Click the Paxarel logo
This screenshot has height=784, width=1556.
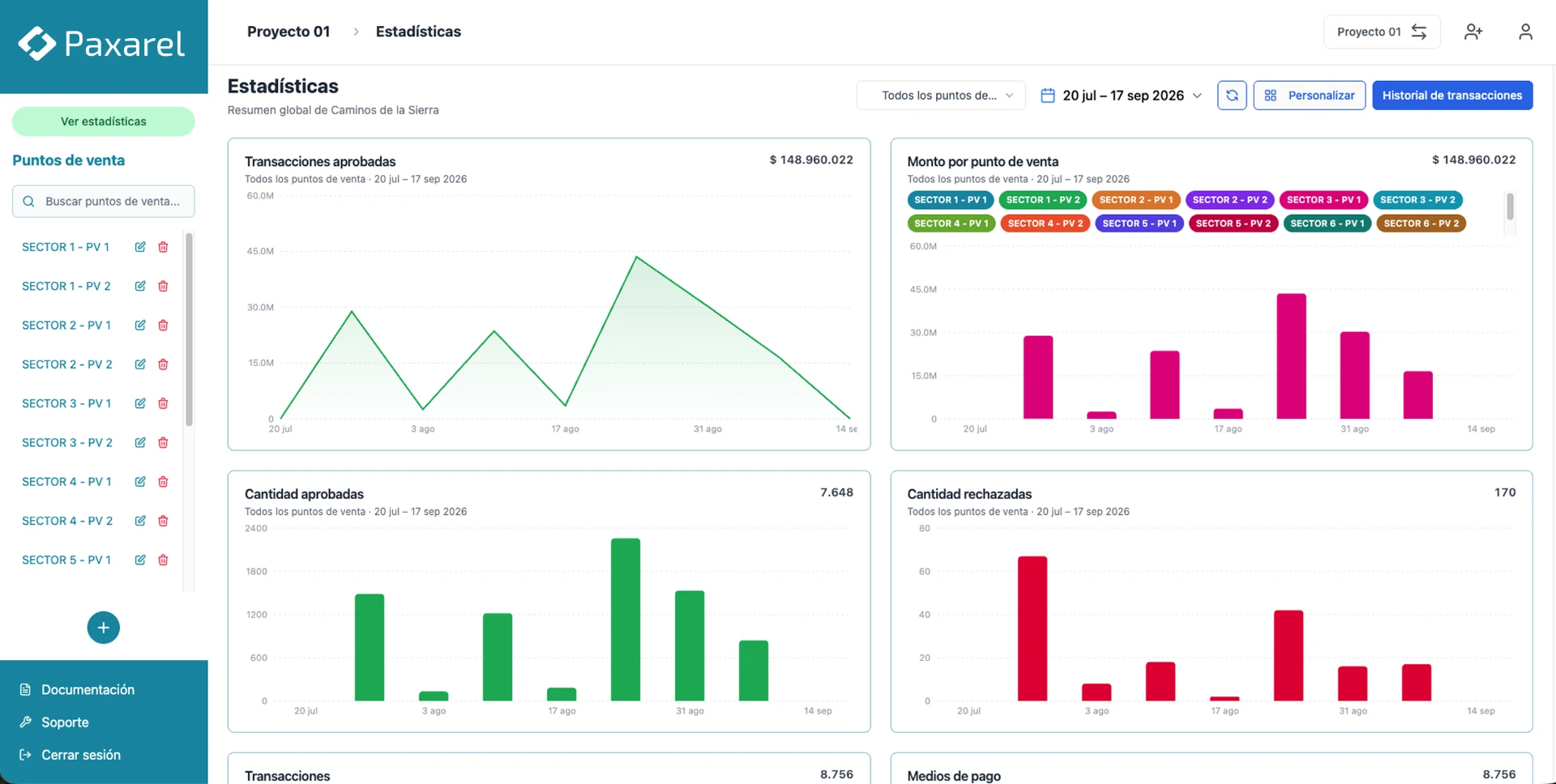(x=102, y=44)
